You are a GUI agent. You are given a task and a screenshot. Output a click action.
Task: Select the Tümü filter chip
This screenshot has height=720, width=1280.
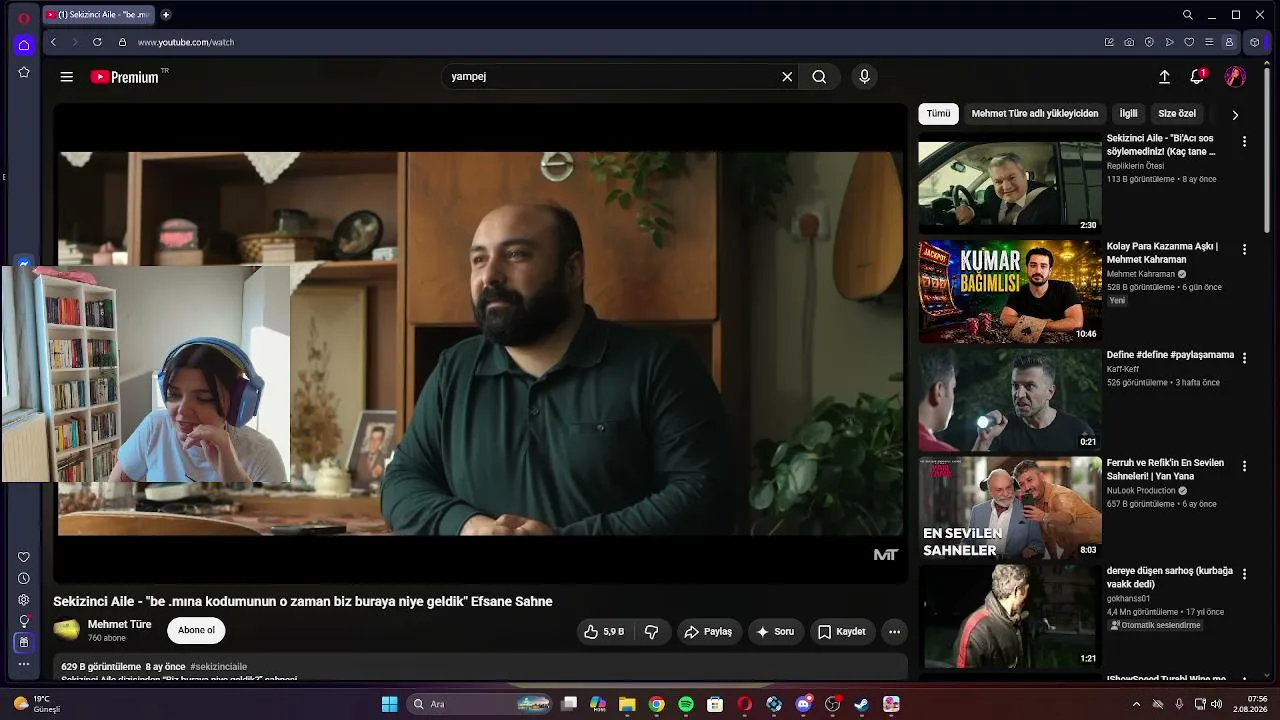pos(938,114)
